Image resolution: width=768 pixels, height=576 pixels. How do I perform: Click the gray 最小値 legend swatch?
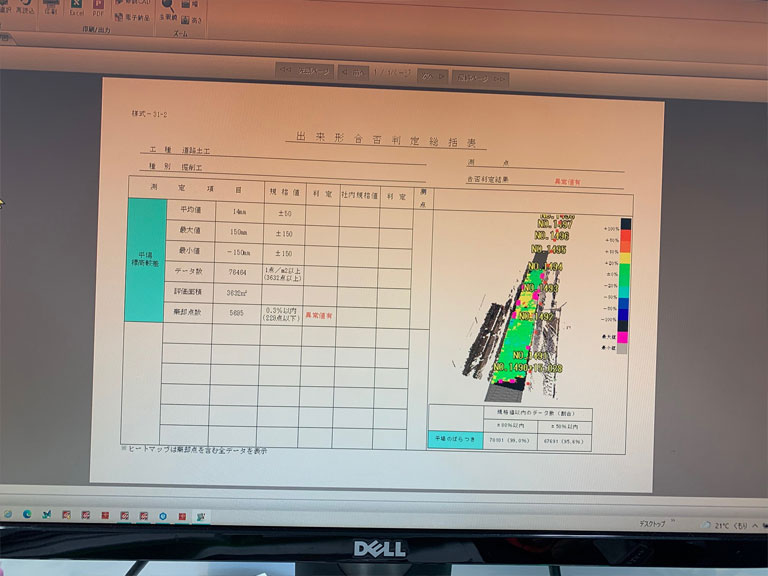click(x=622, y=348)
